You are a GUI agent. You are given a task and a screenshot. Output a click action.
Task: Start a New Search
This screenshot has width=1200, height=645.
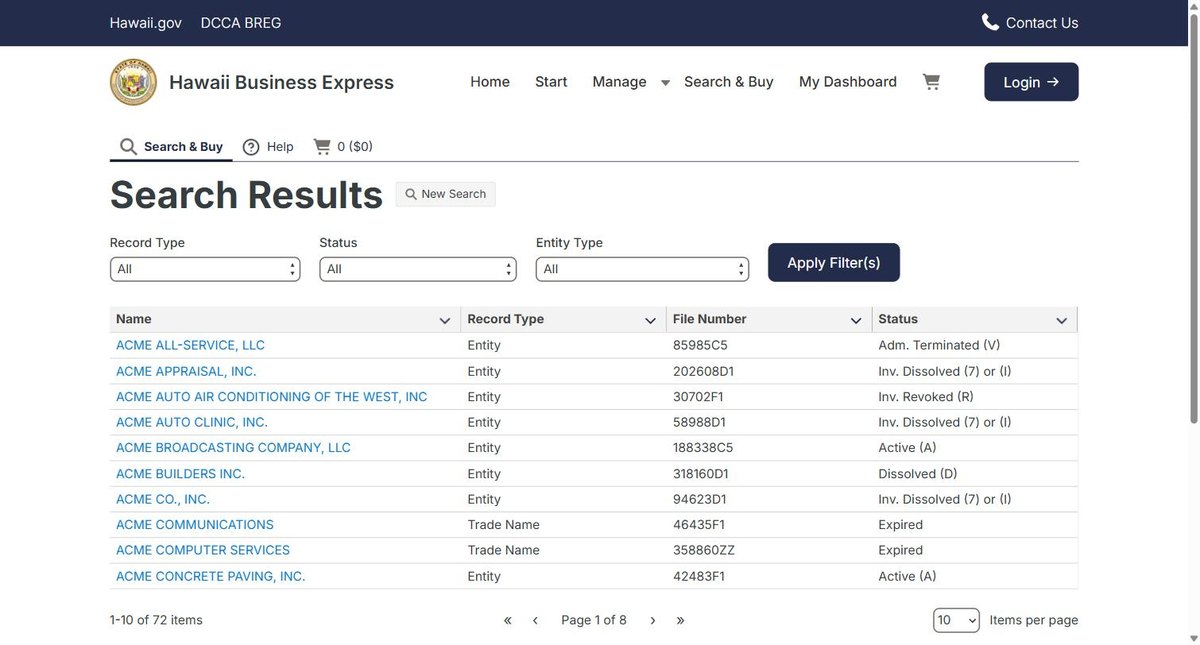[x=446, y=194]
